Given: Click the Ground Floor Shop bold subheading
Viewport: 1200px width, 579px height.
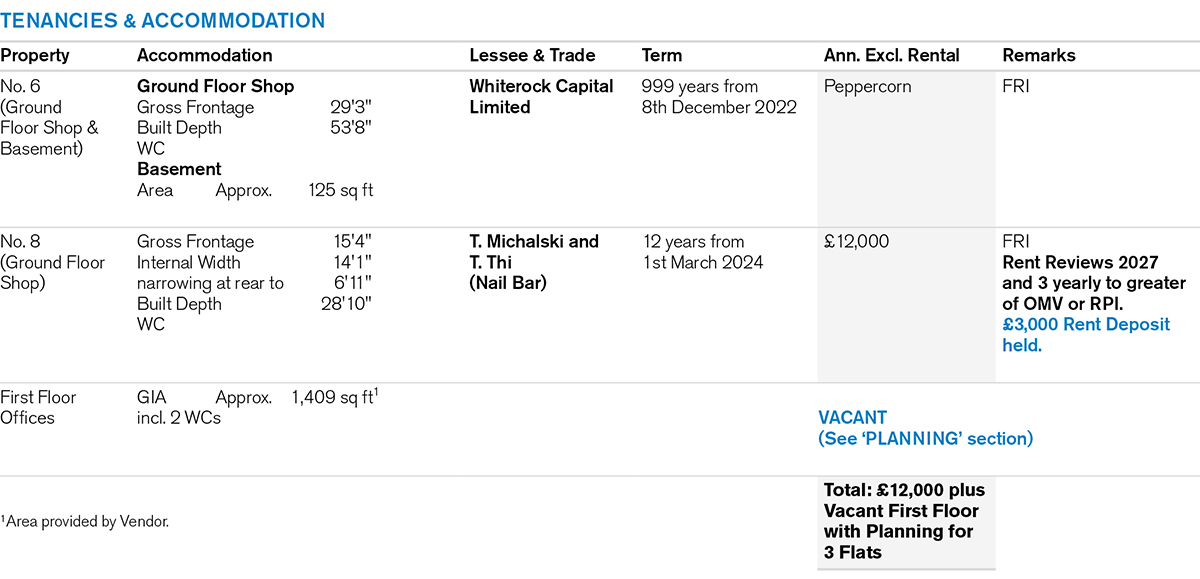Looking at the screenshot, I should click(x=215, y=87).
